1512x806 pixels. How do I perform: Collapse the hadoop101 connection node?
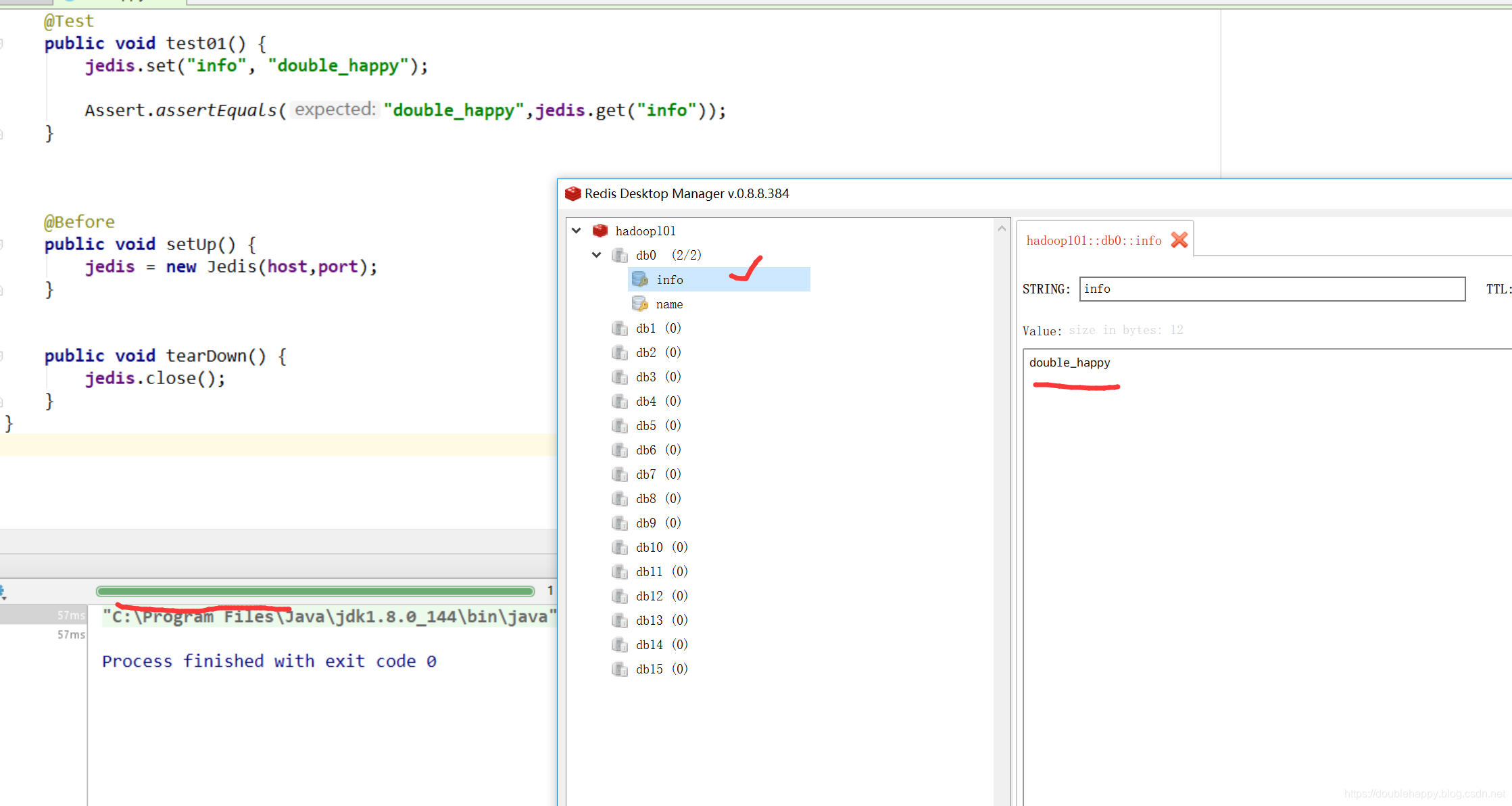(x=577, y=231)
